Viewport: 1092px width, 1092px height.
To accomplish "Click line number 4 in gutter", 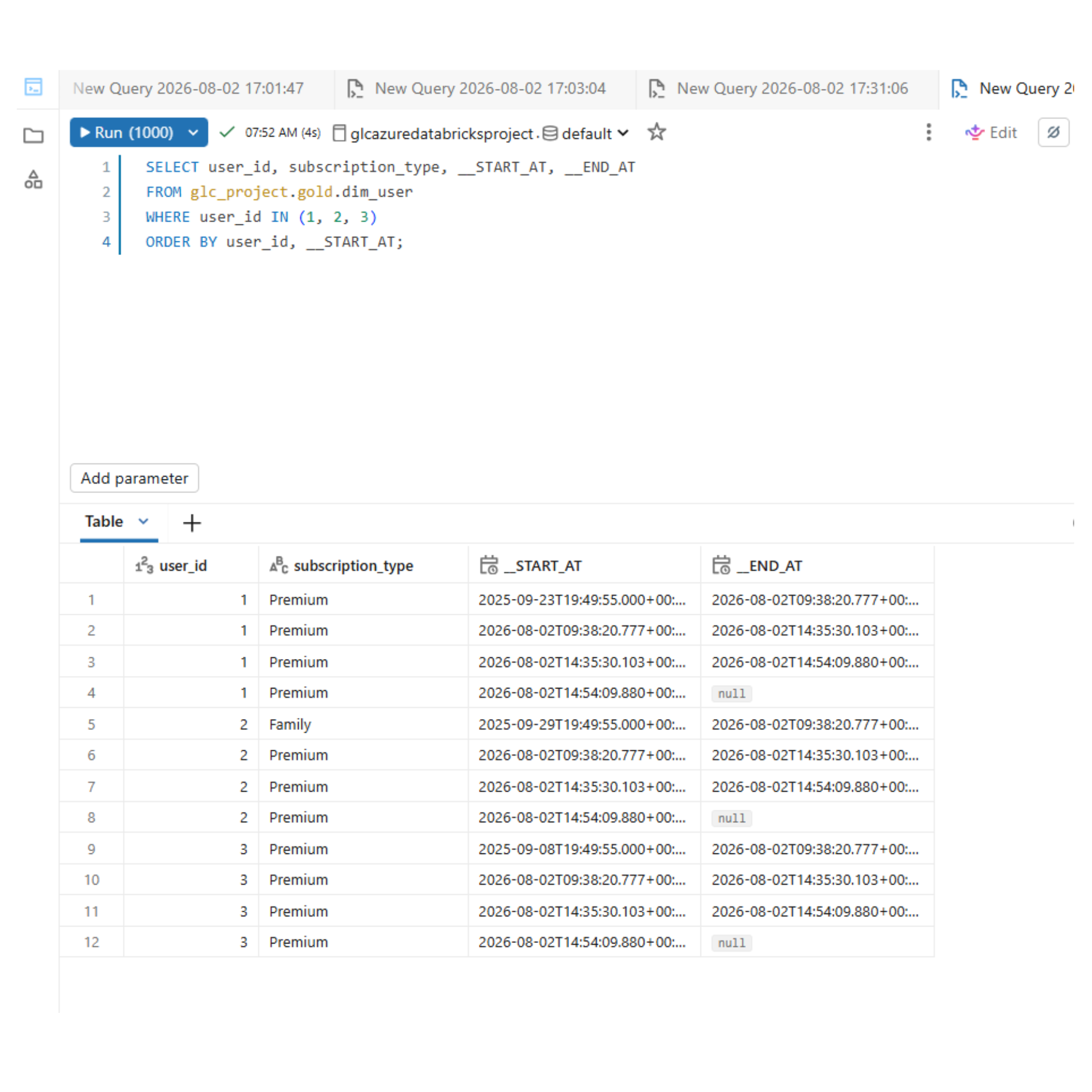I will pos(106,242).
